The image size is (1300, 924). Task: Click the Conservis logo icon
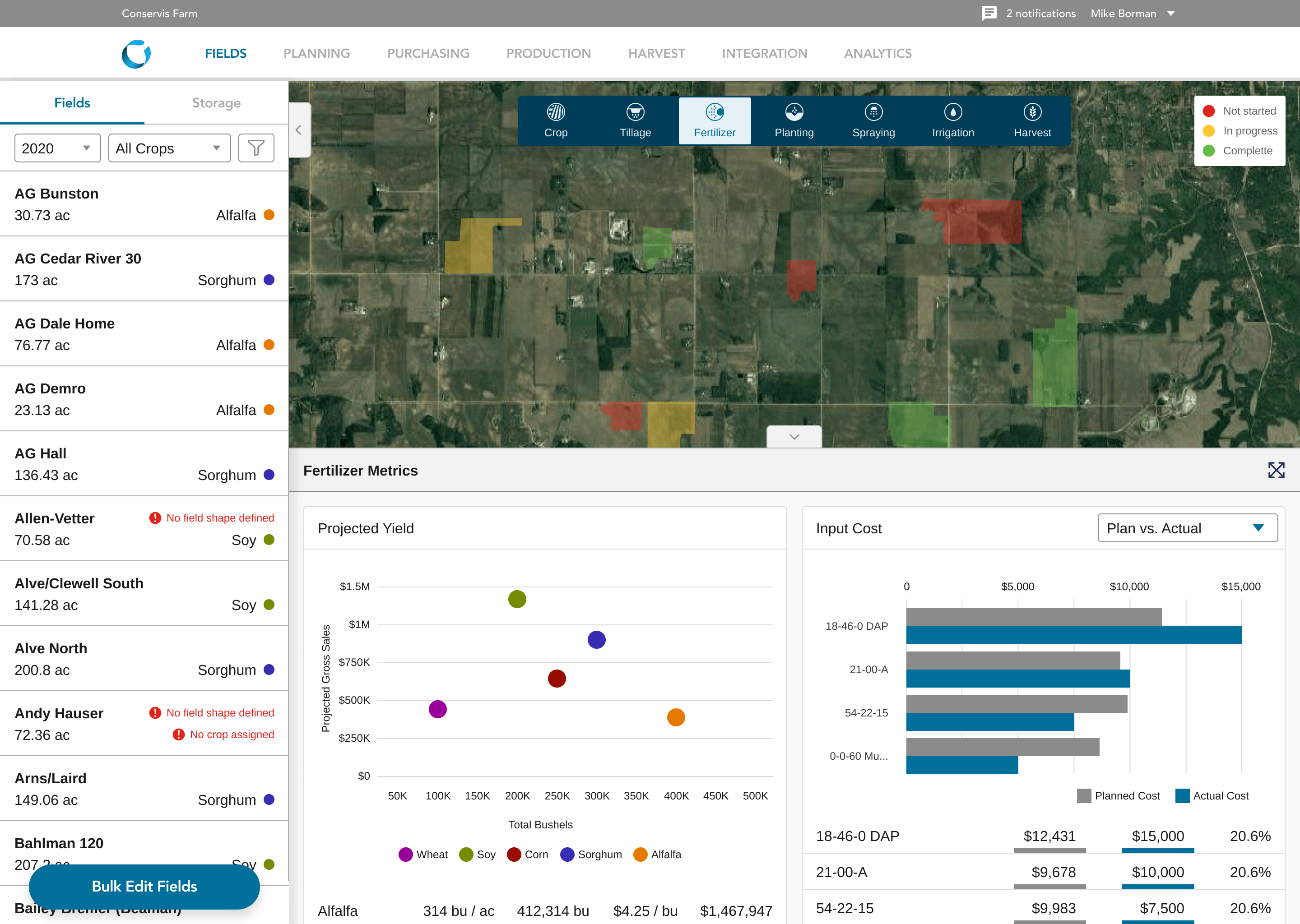click(136, 54)
